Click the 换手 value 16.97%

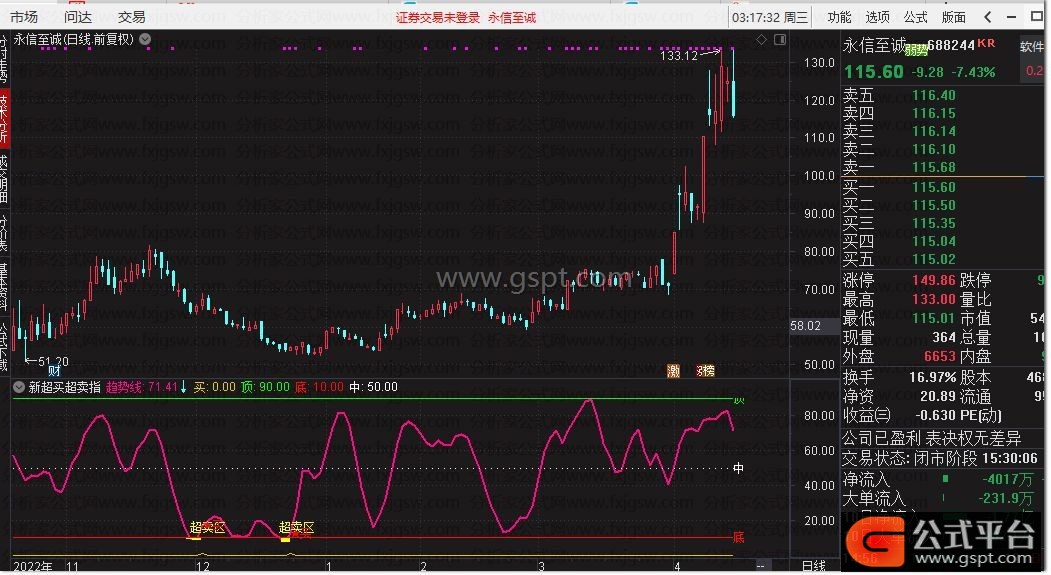pyautogui.click(x=932, y=377)
